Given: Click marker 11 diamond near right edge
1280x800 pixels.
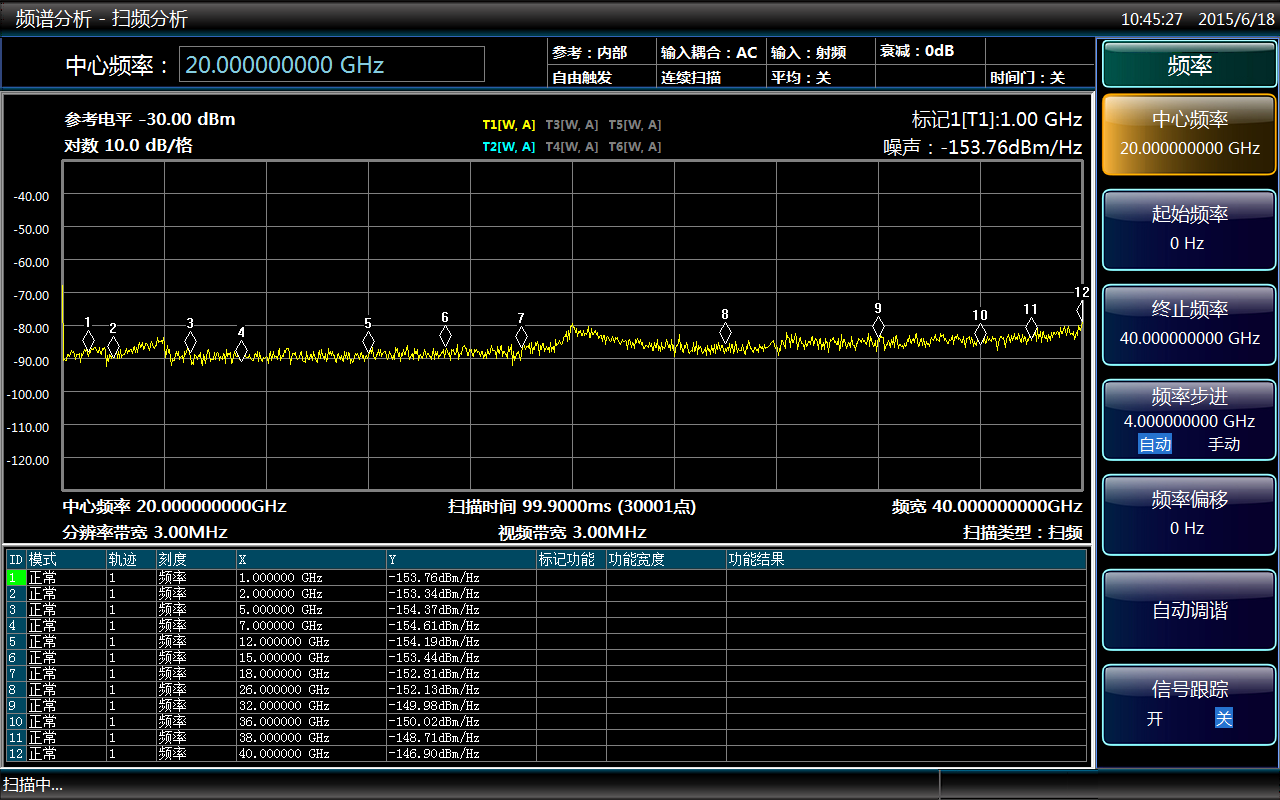Looking at the screenshot, I should (x=1031, y=327).
